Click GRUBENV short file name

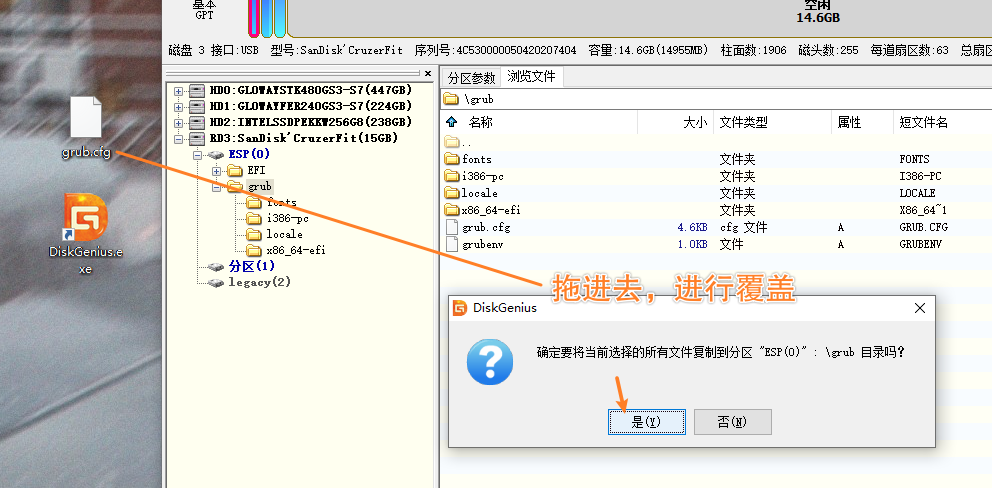point(921,244)
